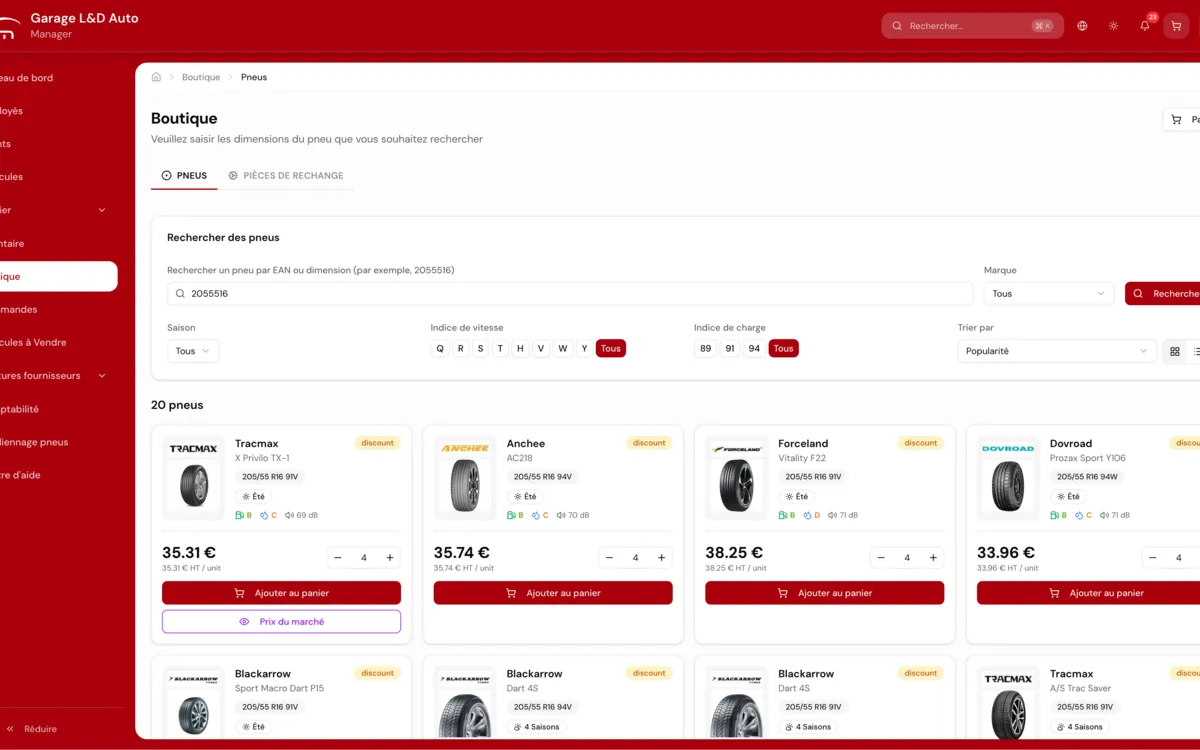Select load index 94
Viewport: 1200px width, 750px height.
(x=754, y=349)
